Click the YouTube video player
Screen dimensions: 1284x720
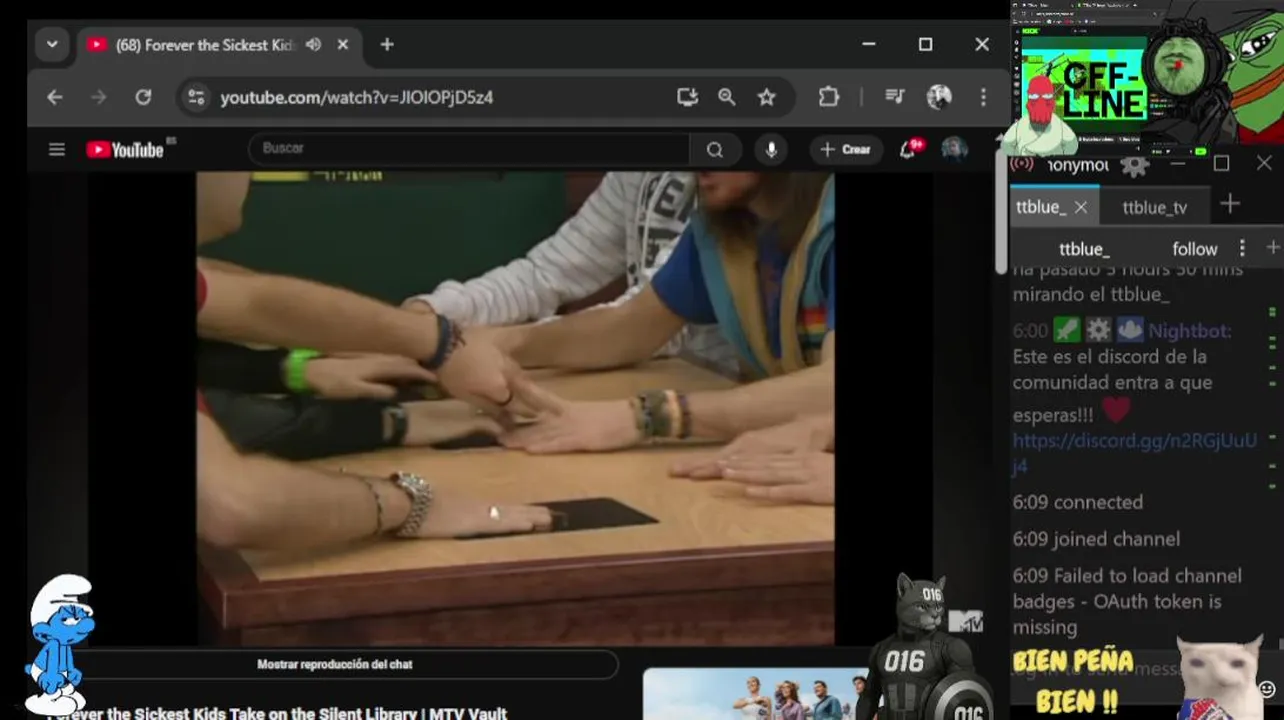point(515,408)
